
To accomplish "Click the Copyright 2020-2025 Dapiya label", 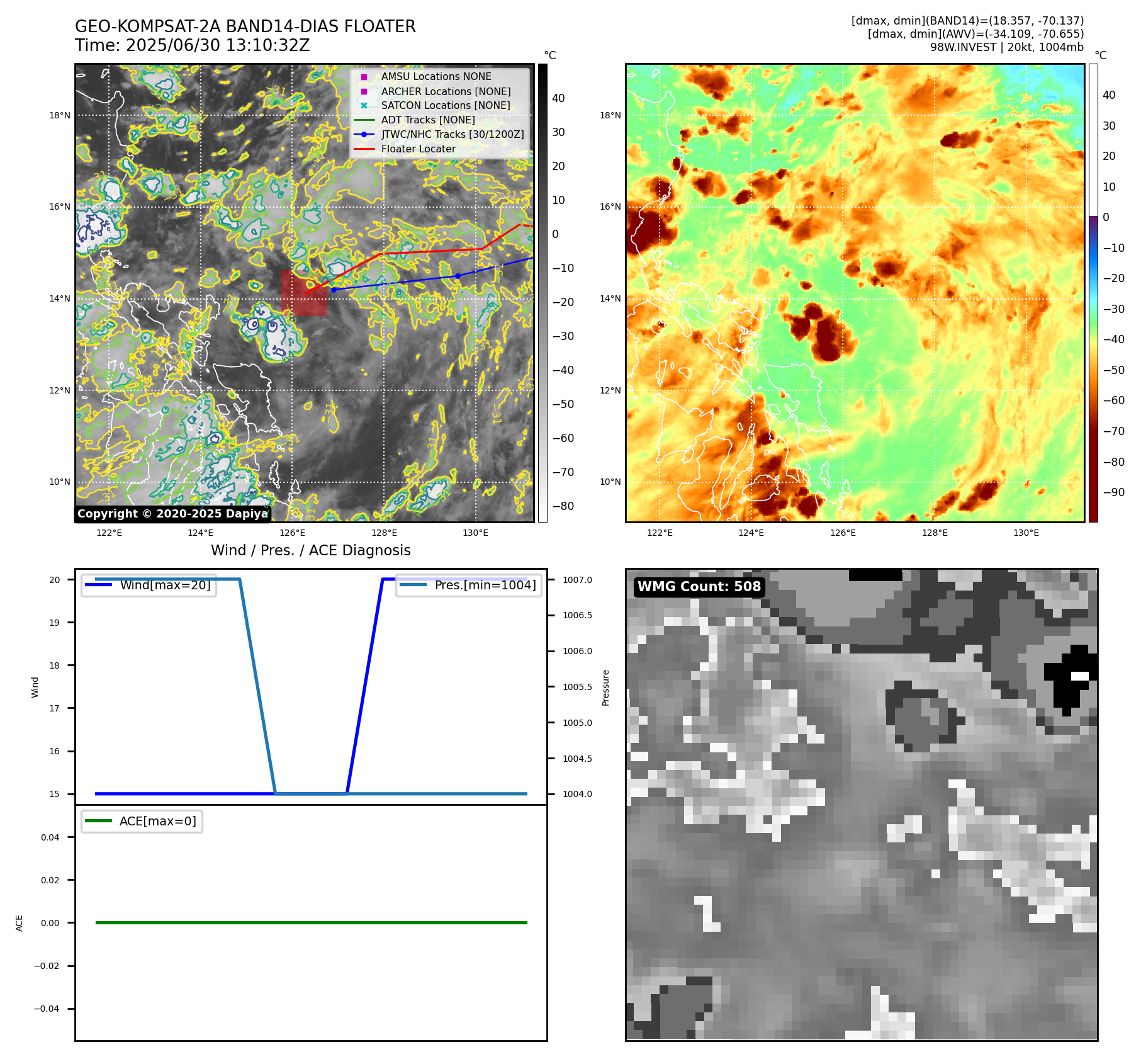I will tap(172, 514).
